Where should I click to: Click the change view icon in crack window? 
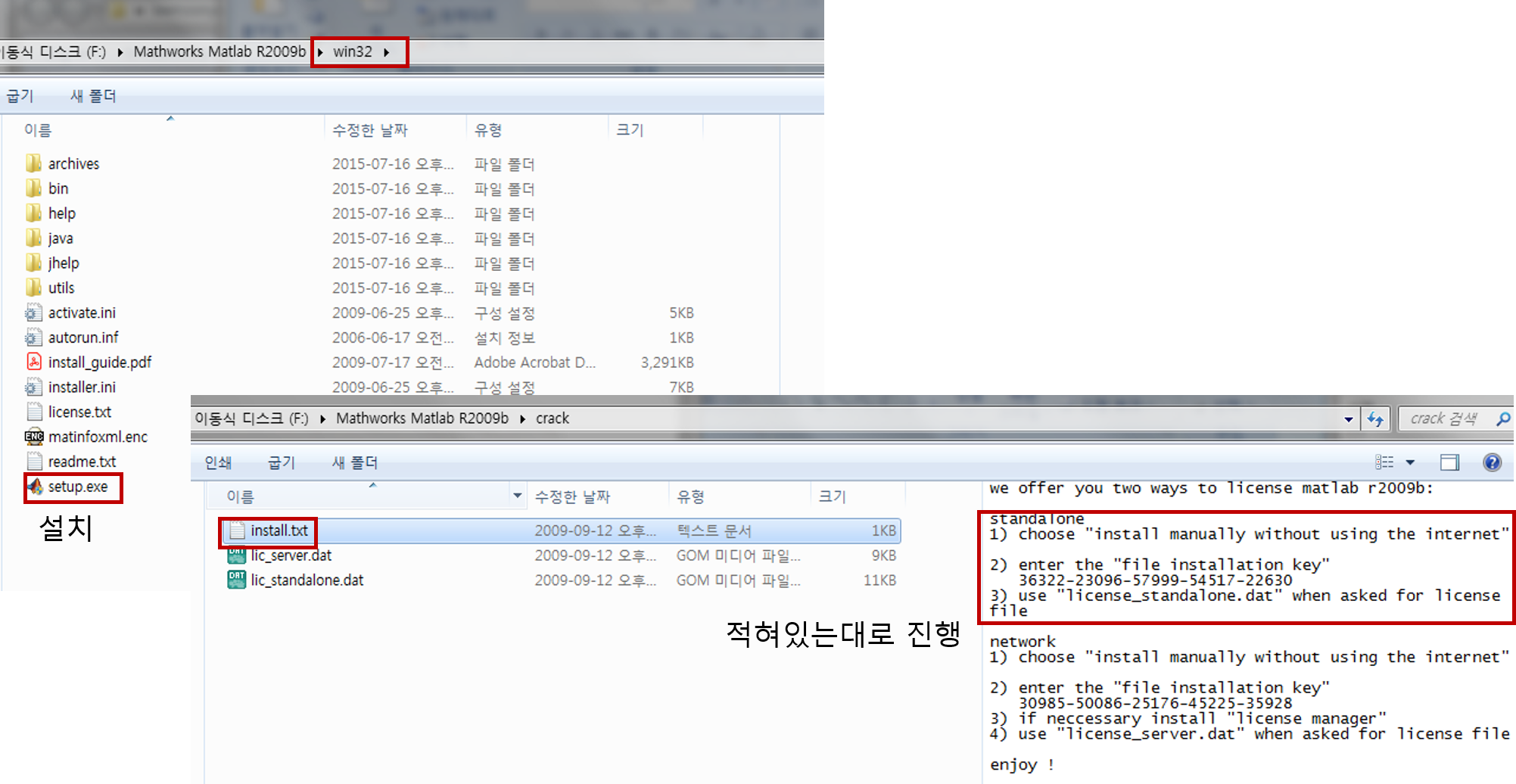pyautogui.click(x=1384, y=462)
